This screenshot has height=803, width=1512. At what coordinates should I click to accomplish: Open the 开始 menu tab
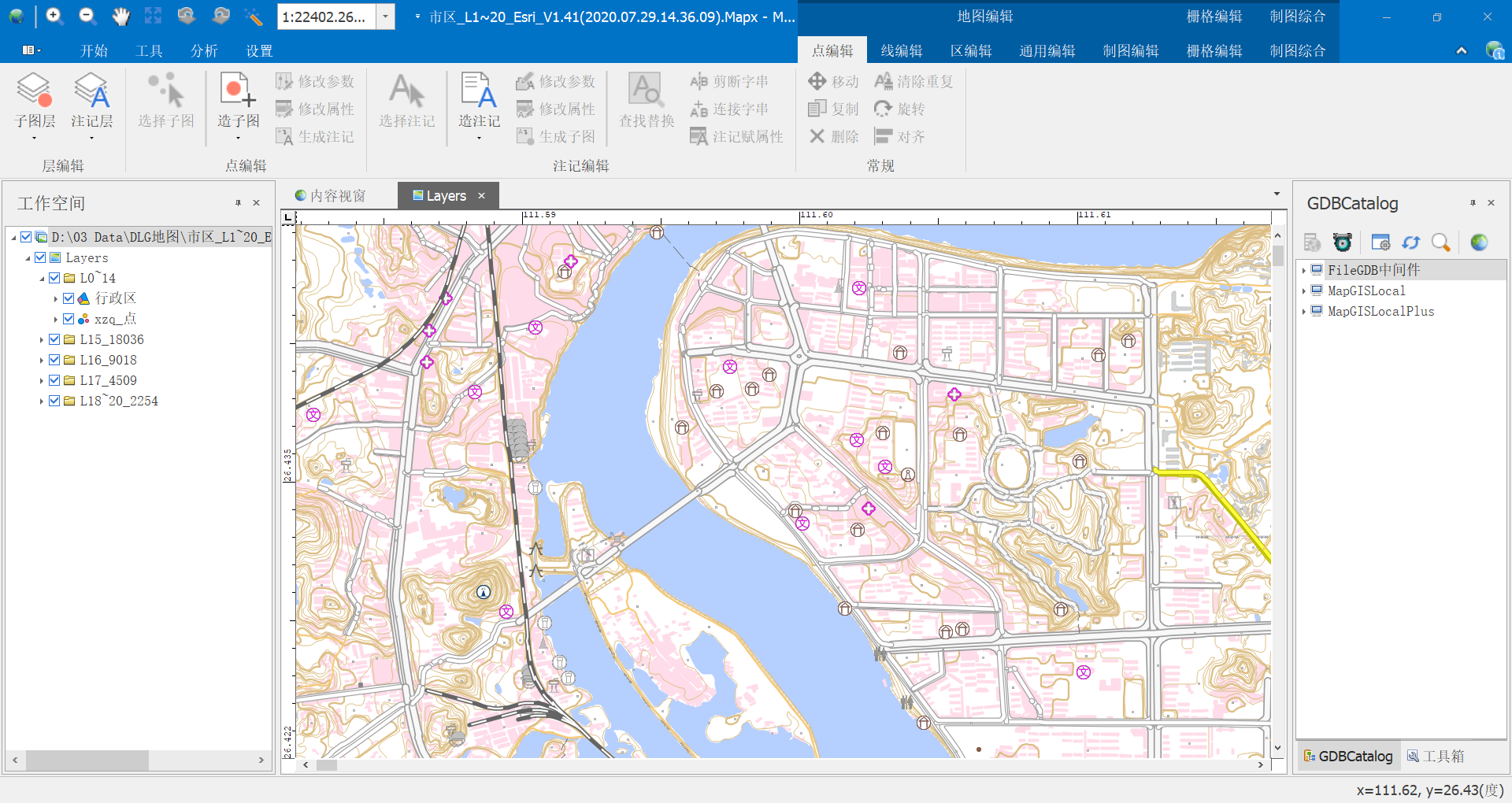(94, 50)
